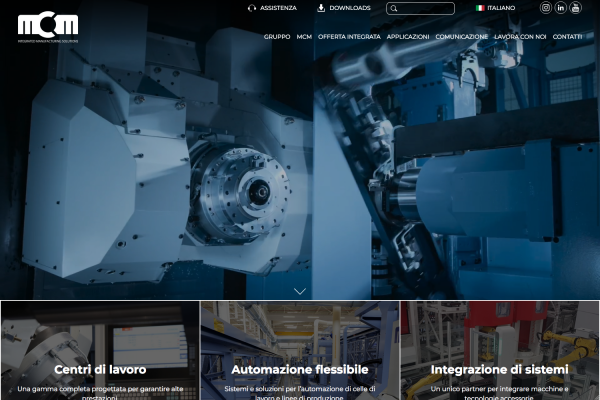Select Applicazioni in the navigation bar

[x=408, y=37]
